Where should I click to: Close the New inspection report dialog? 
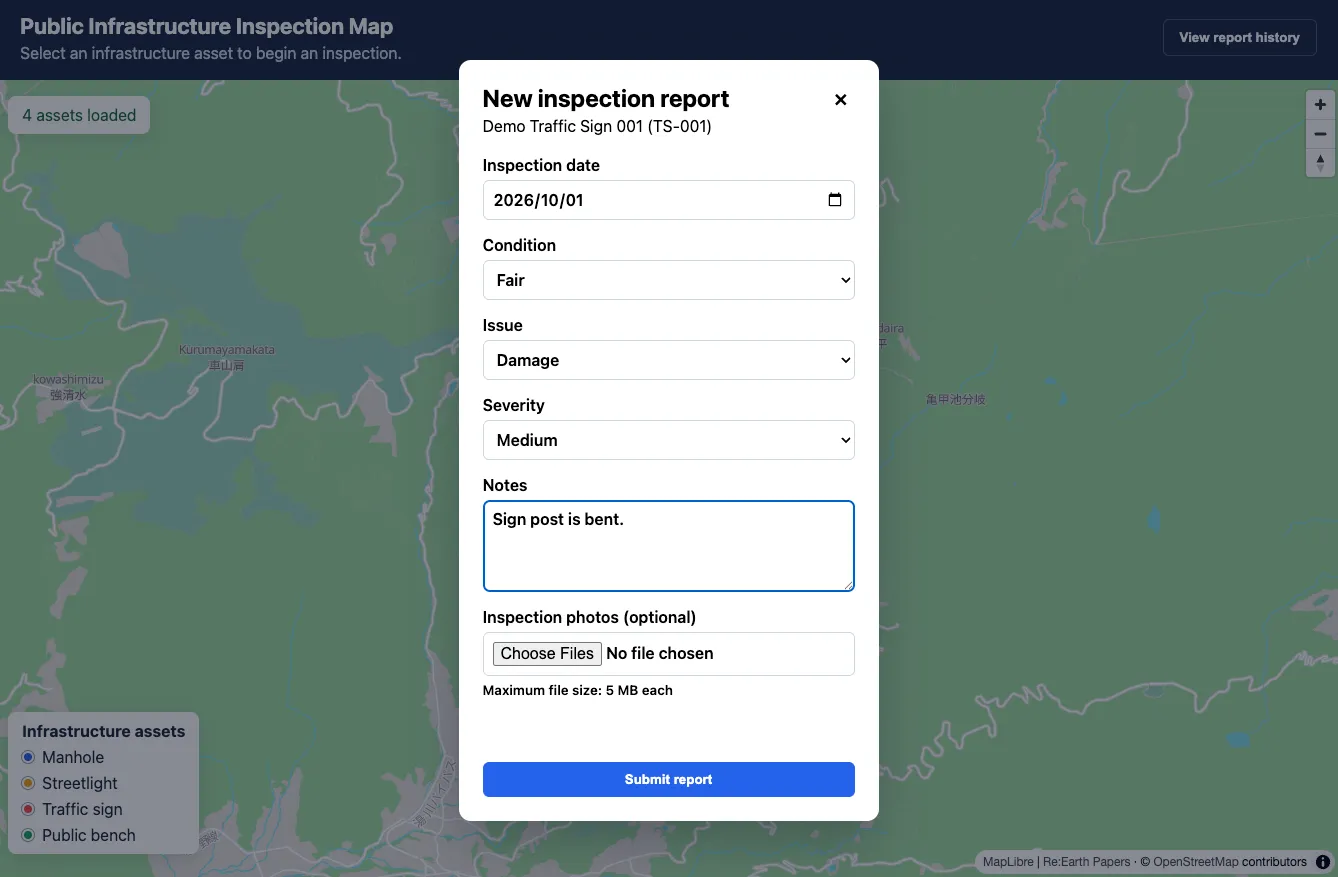(x=840, y=99)
